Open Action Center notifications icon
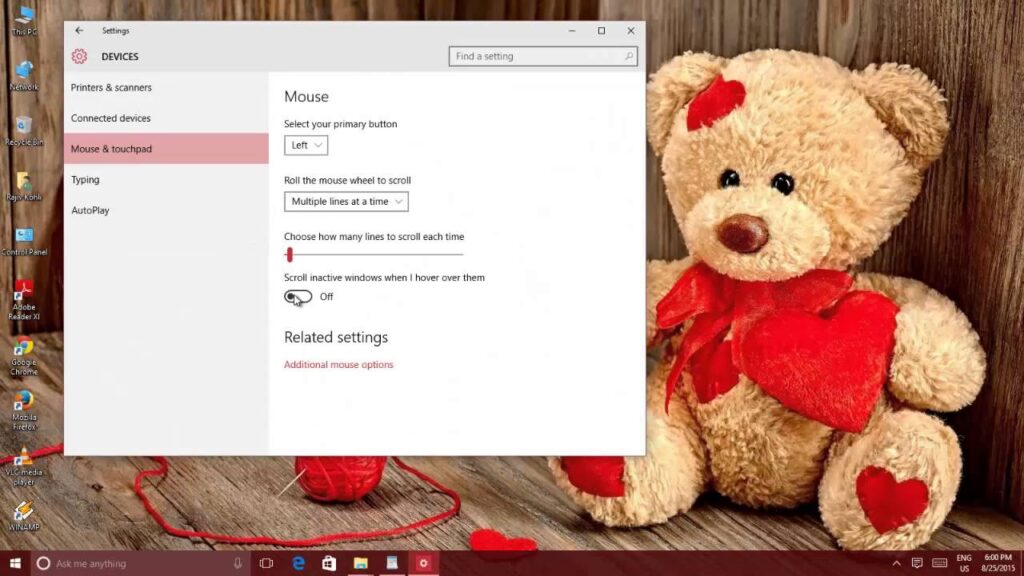The image size is (1024, 576). pyautogui.click(x=917, y=563)
